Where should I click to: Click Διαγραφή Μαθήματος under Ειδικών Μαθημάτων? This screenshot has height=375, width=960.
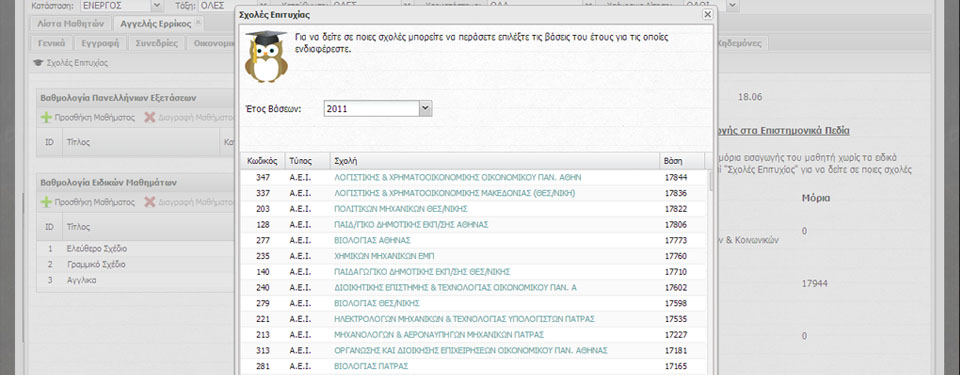190,202
